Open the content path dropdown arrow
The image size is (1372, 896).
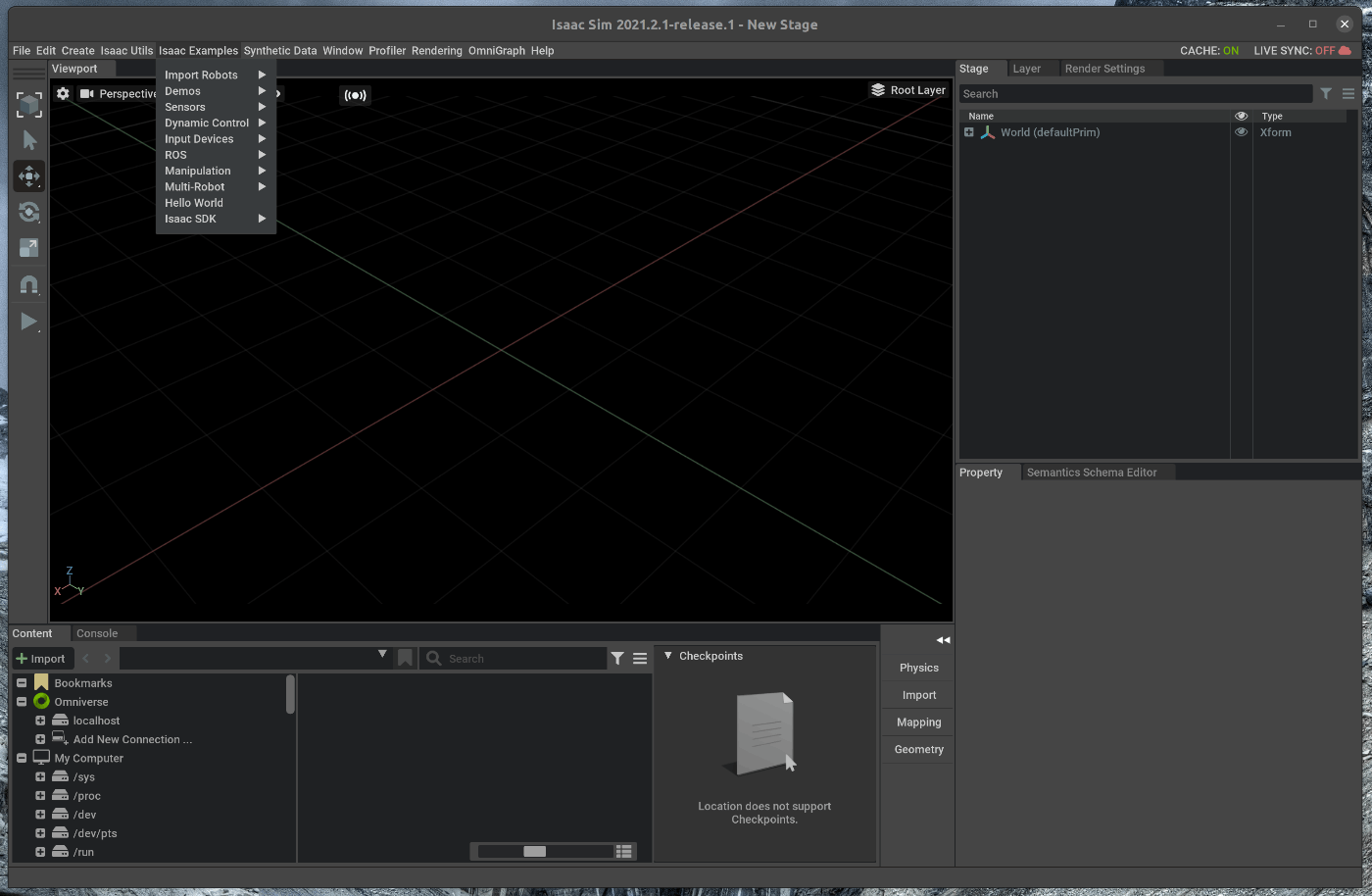[382, 655]
